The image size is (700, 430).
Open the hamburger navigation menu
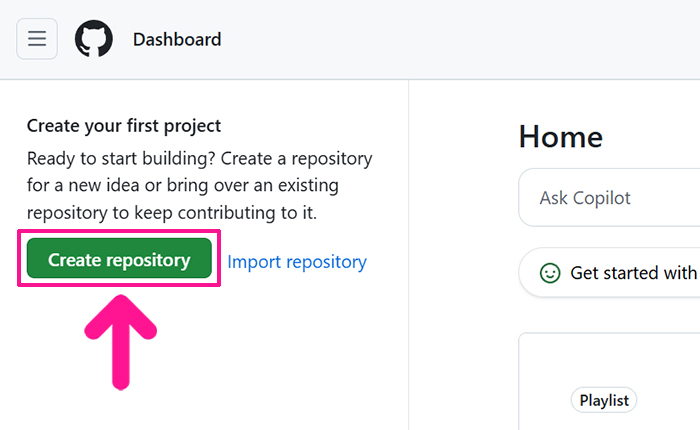(x=37, y=39)
